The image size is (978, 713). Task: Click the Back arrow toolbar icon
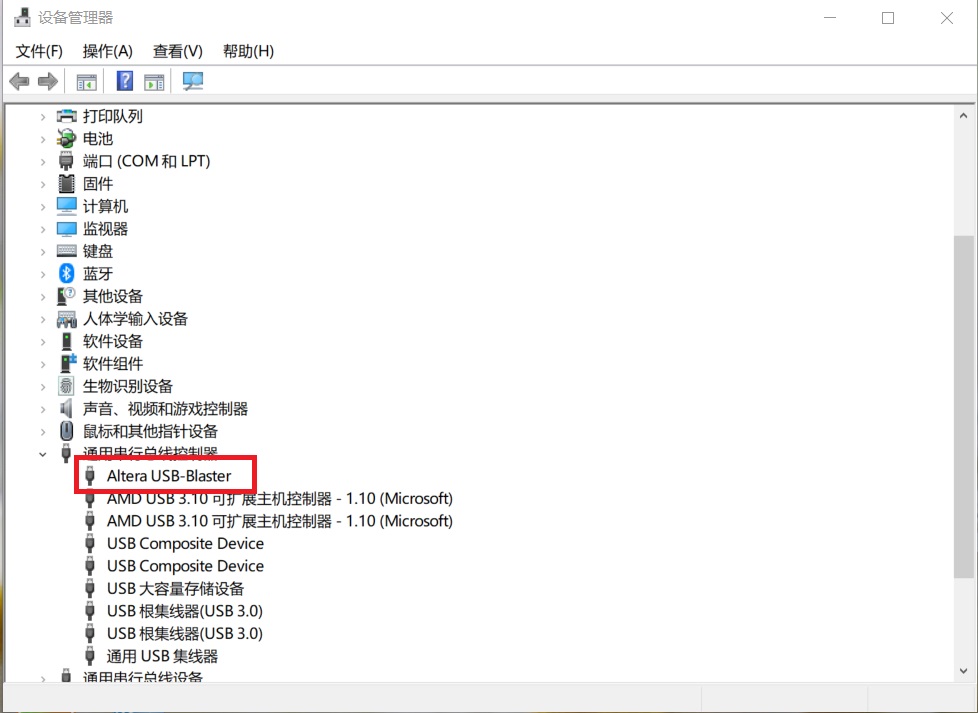click(x=19, y=81)
